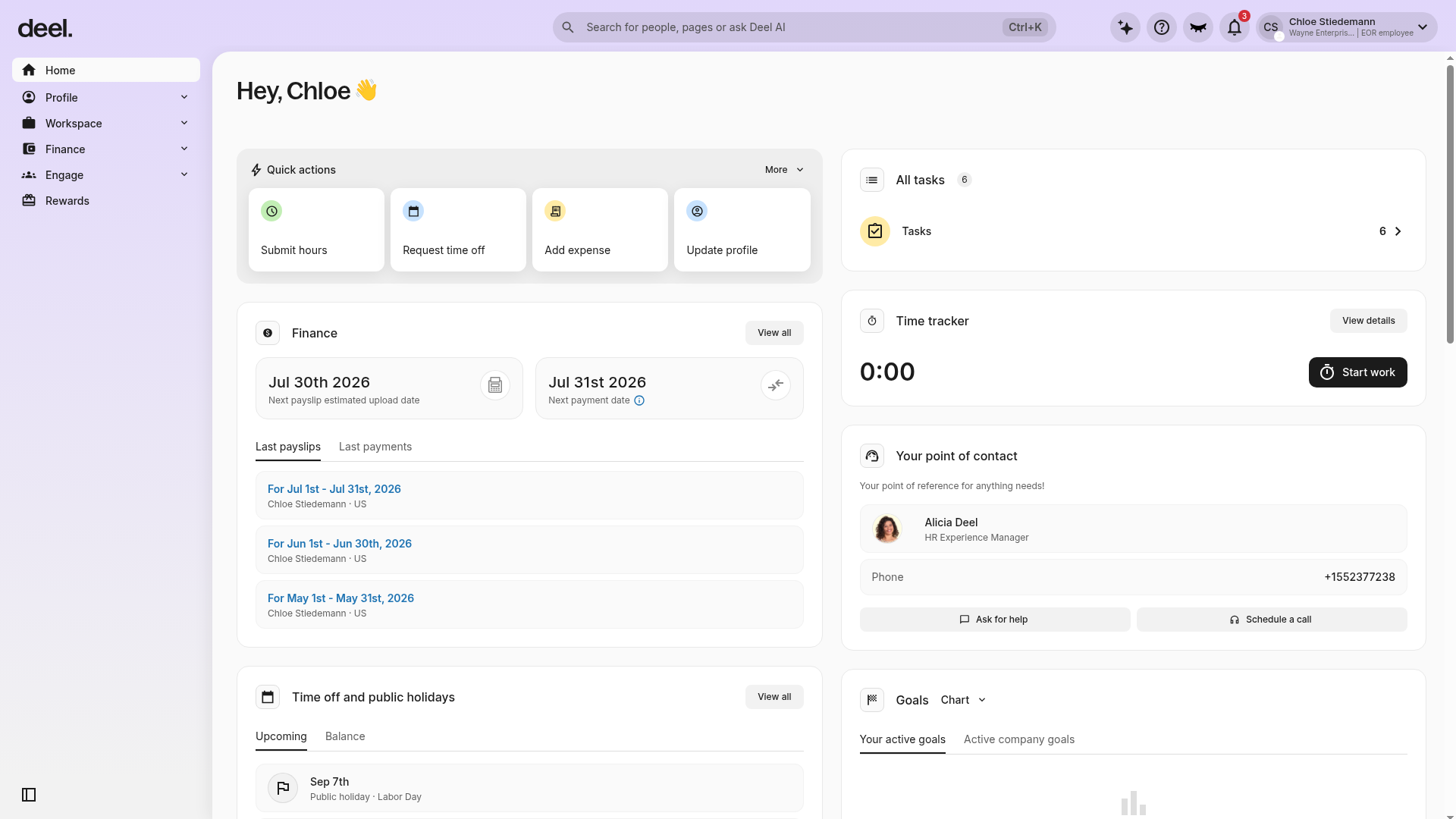Click the Time off calendar icon
This screenshot has height=819, width=1456.
pyautogui.click(x=268, y=697)
